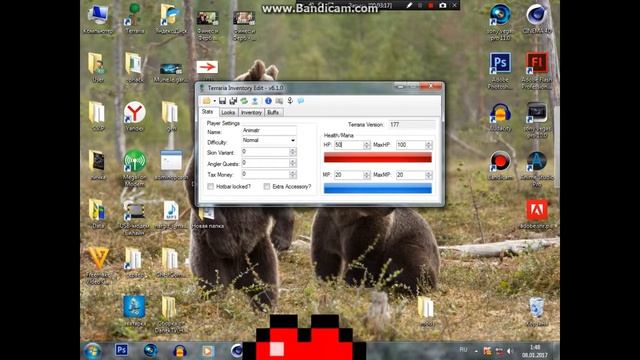Click inside the MaxMP value field
The height and width of the screenshot is (360, 640).
click(411, 175)
